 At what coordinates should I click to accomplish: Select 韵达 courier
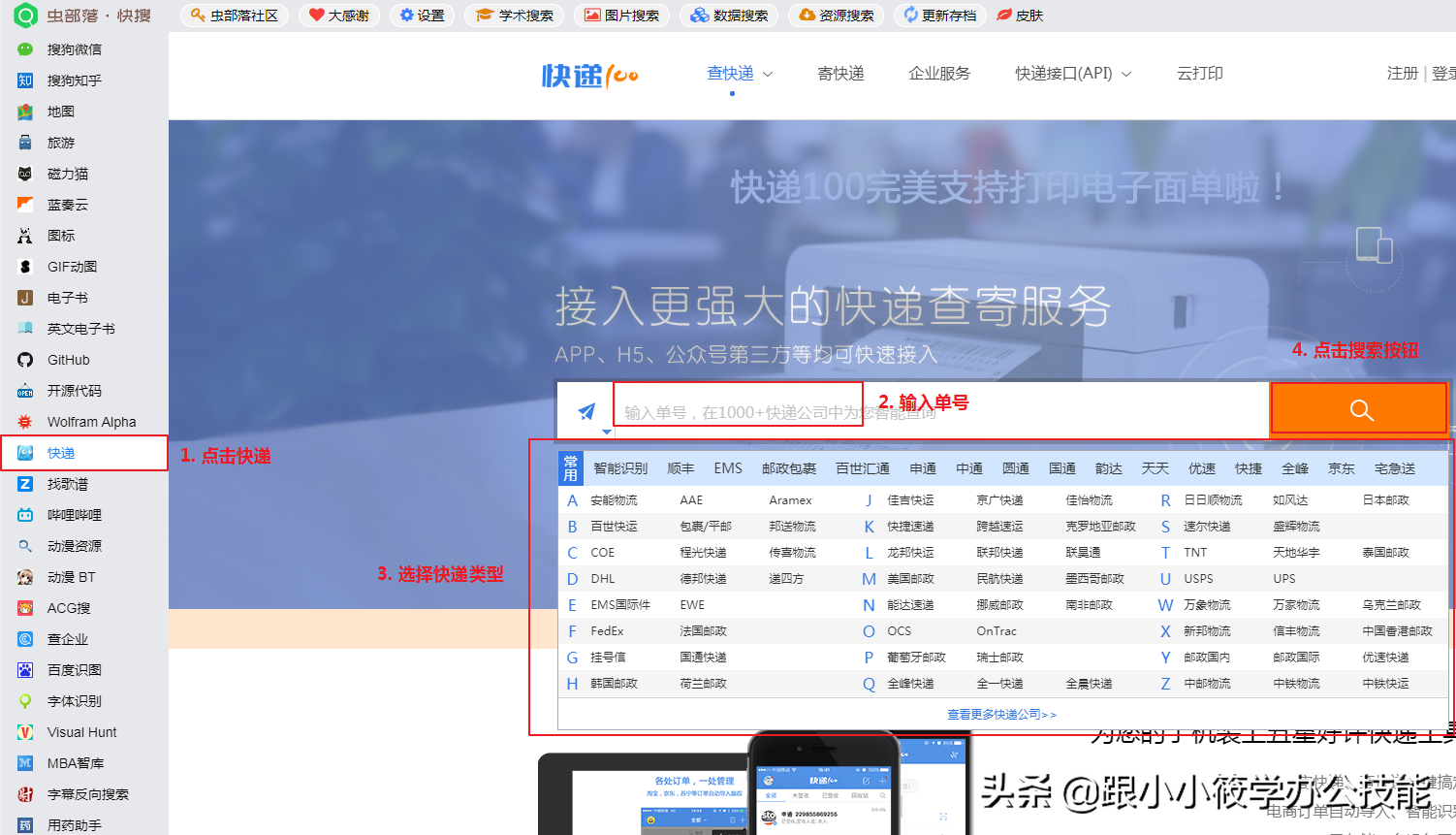coord(1109,468)
